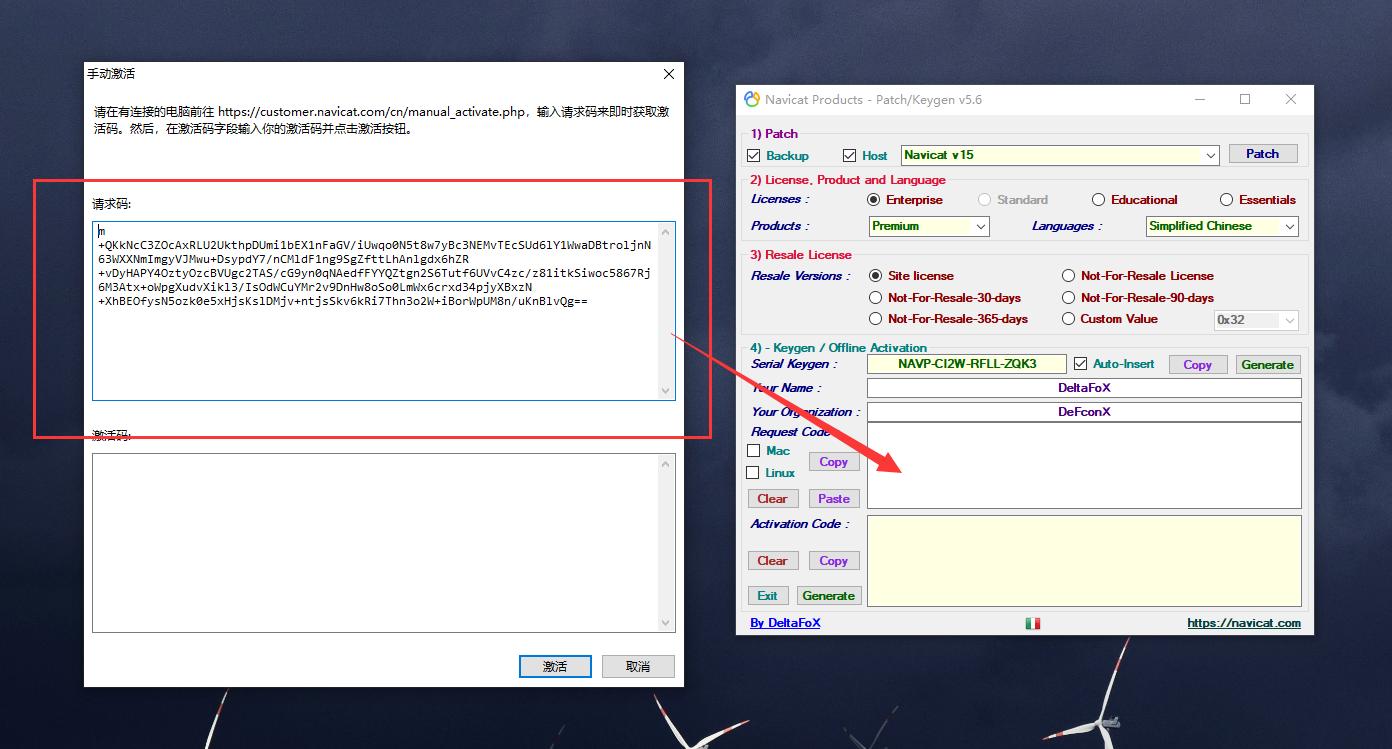Close the Navicat Keygen window
This screenshot has width=1392, height=749.
coord(1291,99)
